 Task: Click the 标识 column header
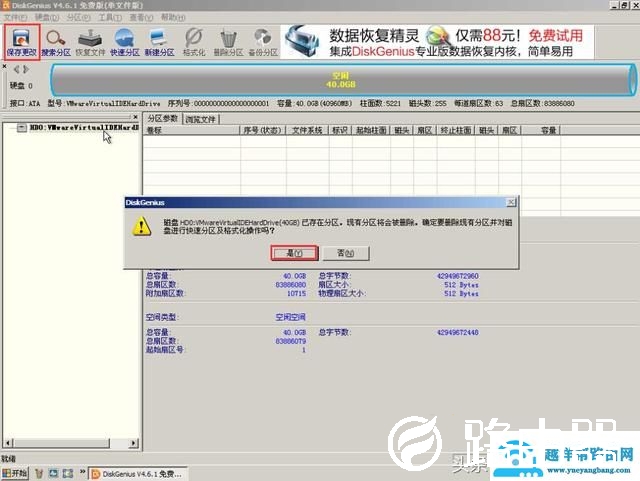point(340,130)
